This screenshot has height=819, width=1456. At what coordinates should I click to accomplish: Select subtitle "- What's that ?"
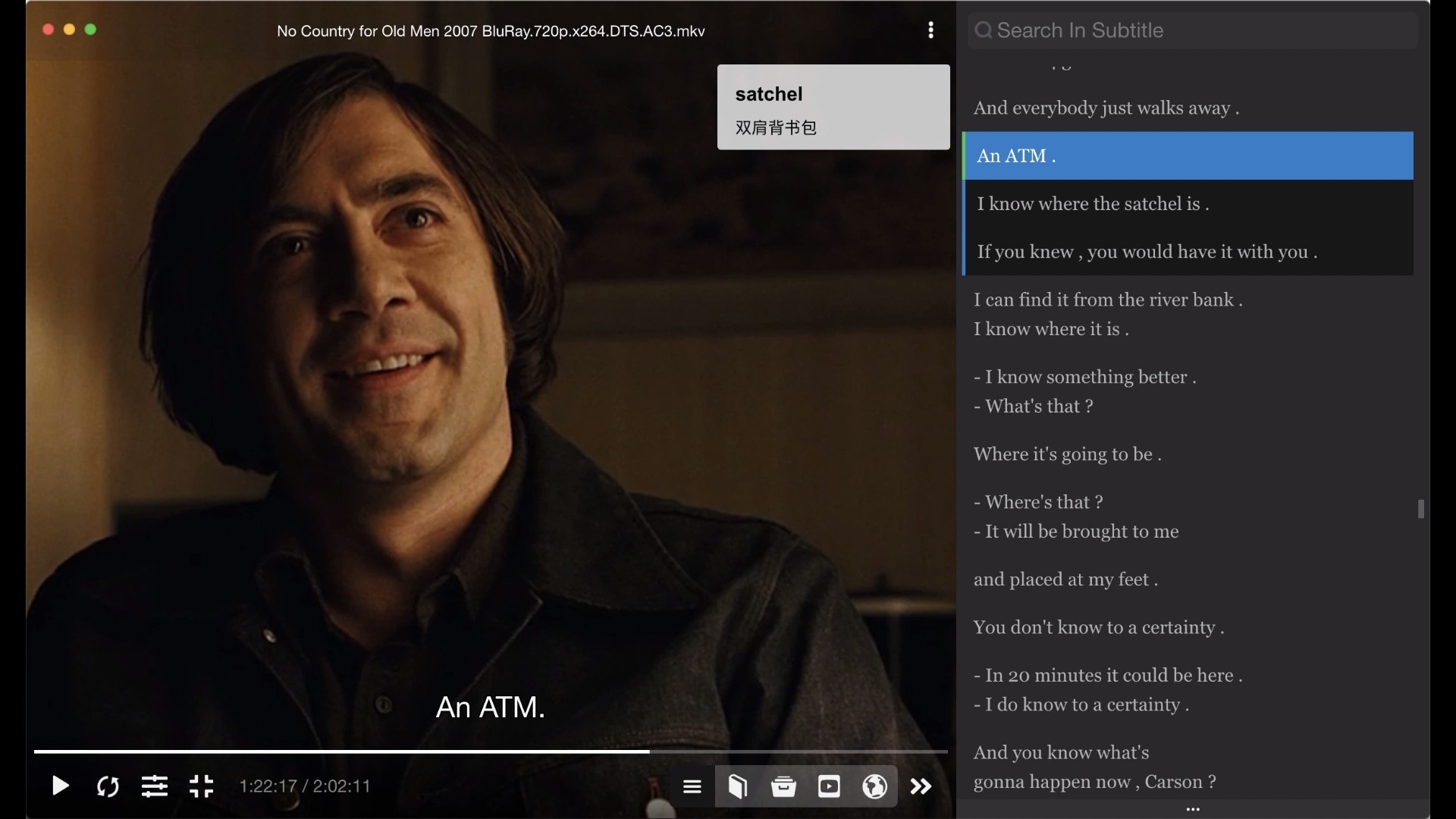click(1034, 406)
